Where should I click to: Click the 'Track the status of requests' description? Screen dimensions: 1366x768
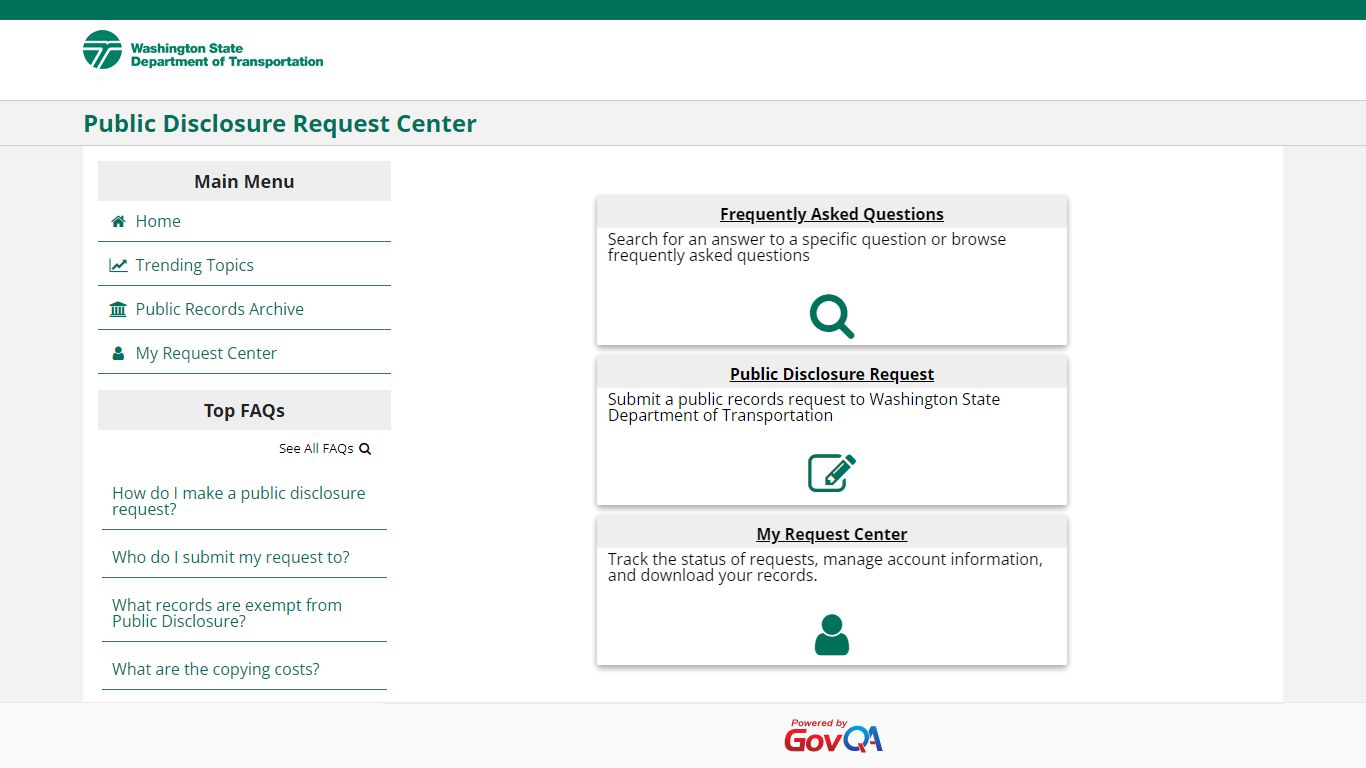tap(825, 567)
